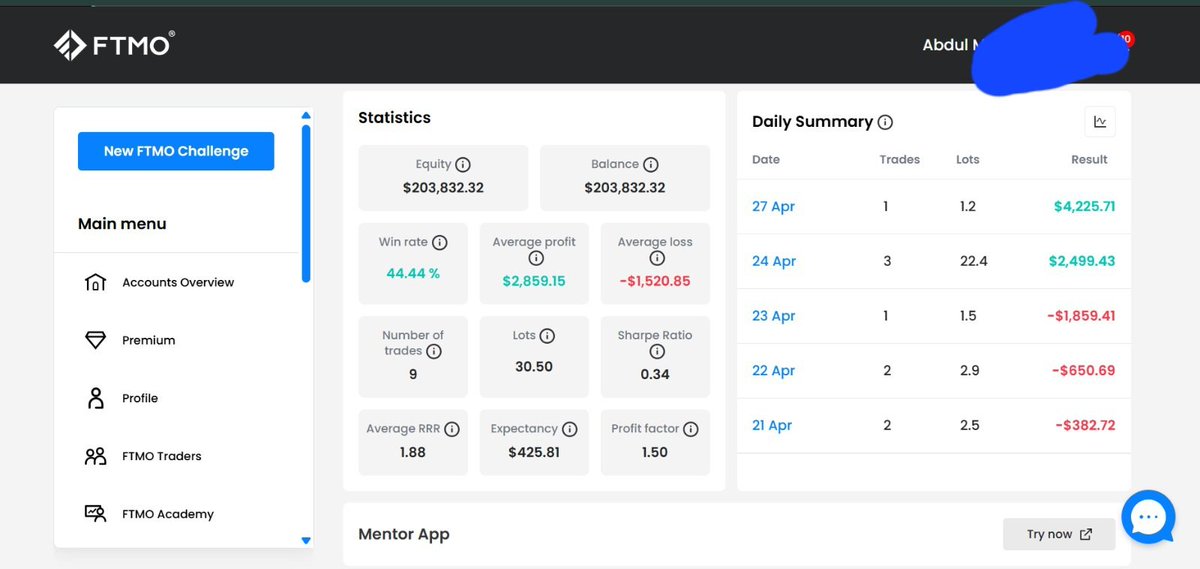1200x569 pixels.
Task: Click the 44.44 % win rate value
Action: click(413, 273)
